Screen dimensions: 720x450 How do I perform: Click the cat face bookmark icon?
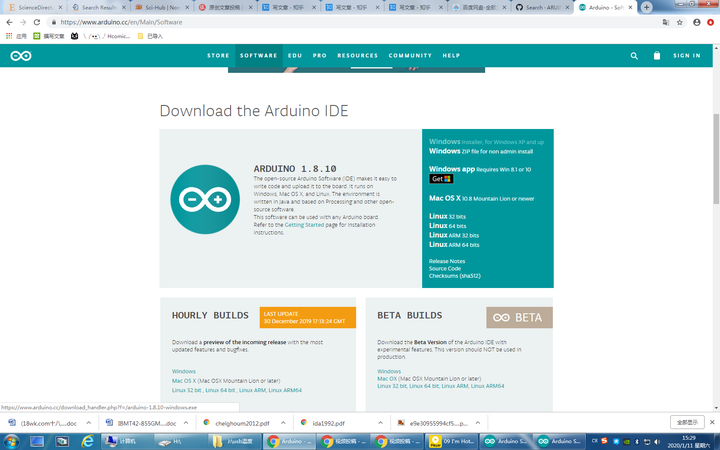(74, 36)
